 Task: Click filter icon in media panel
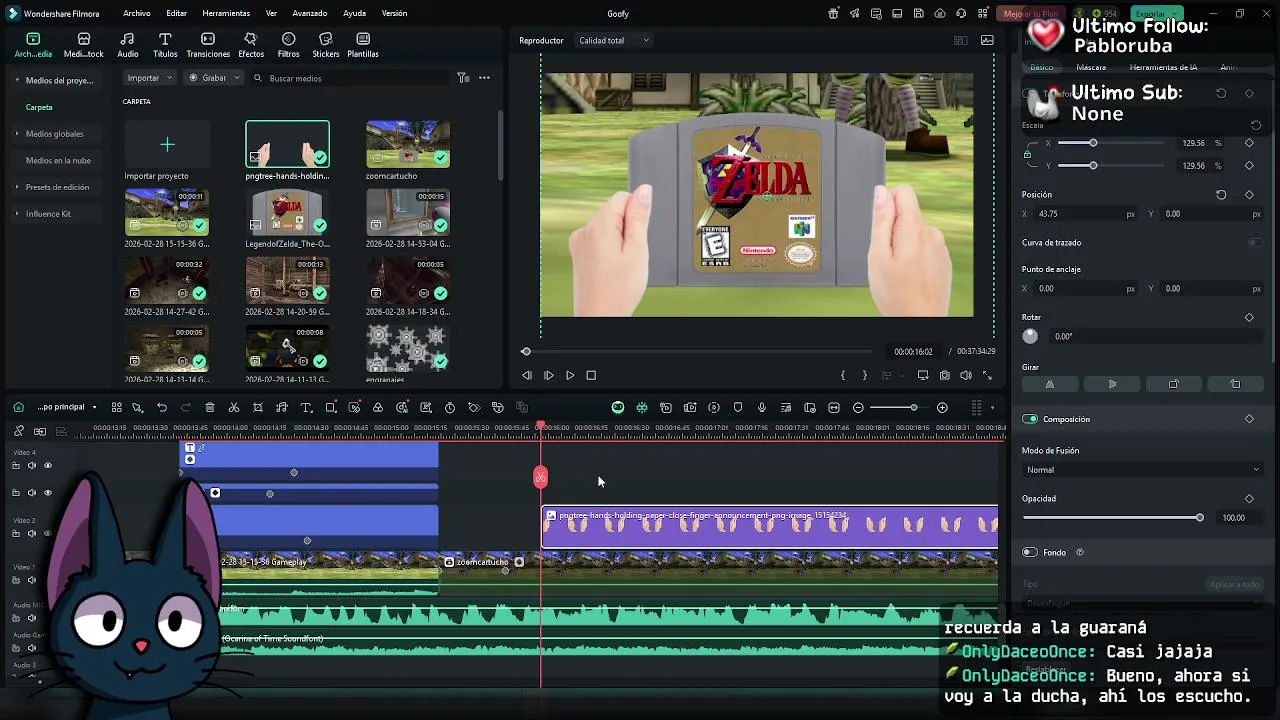click(x=463, y=78)
